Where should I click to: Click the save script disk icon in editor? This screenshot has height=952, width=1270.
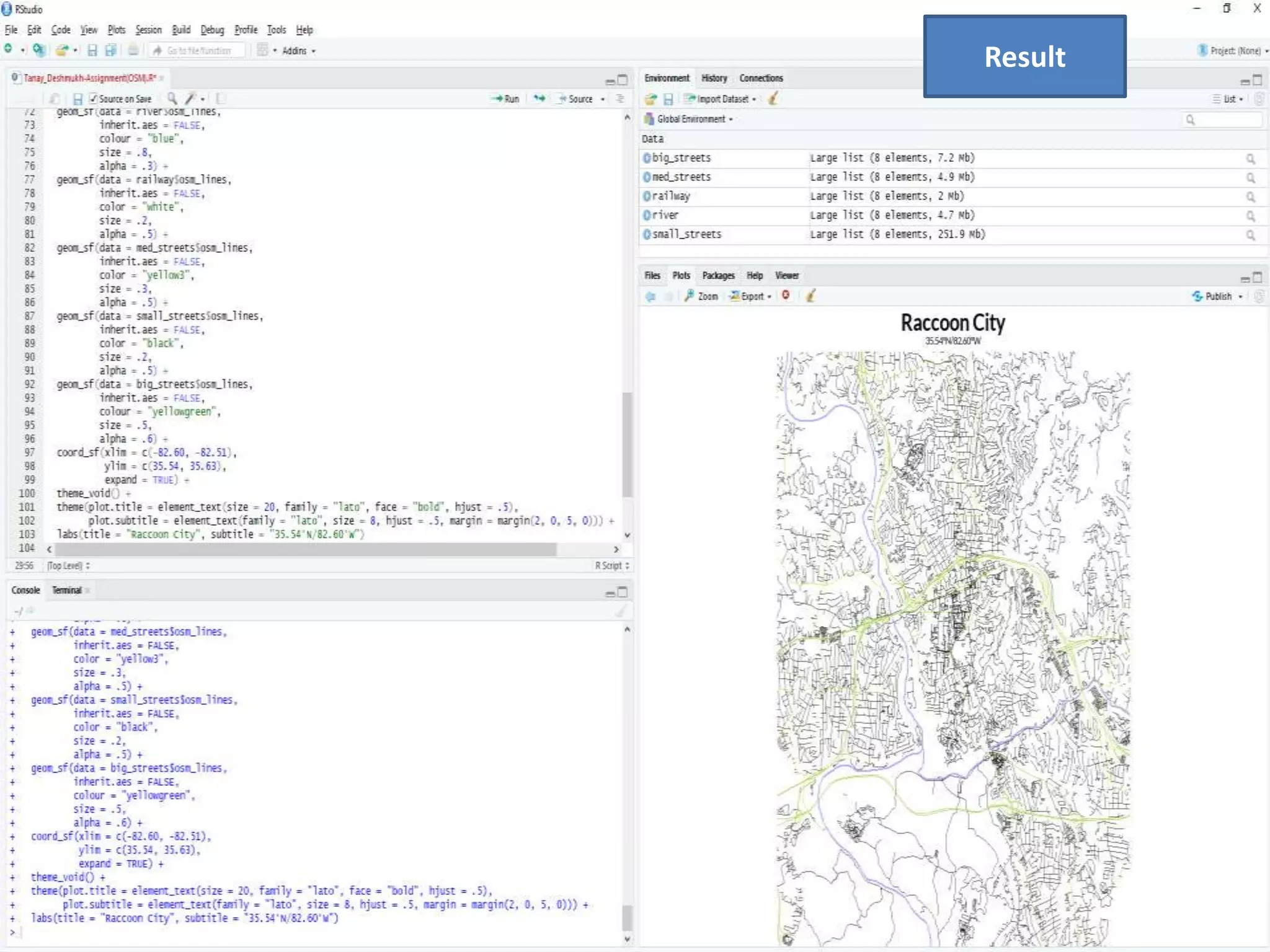78,99
